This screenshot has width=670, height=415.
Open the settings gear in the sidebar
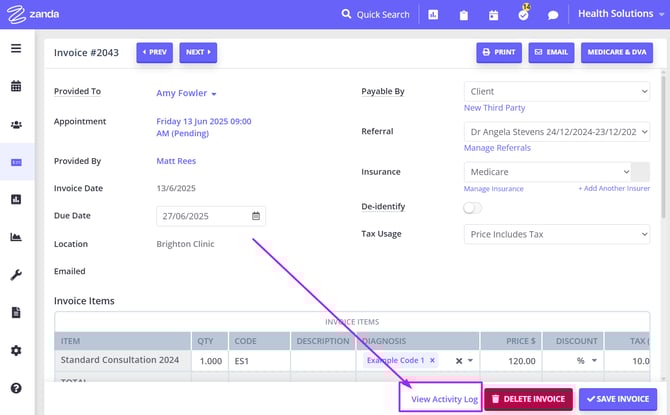coord(16,350)
